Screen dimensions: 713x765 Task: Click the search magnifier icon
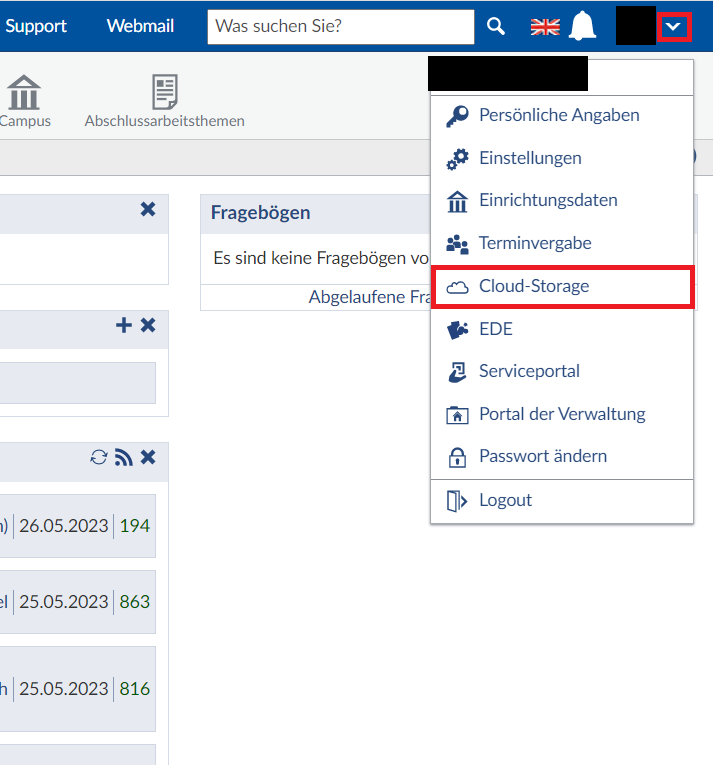(496, 27)
